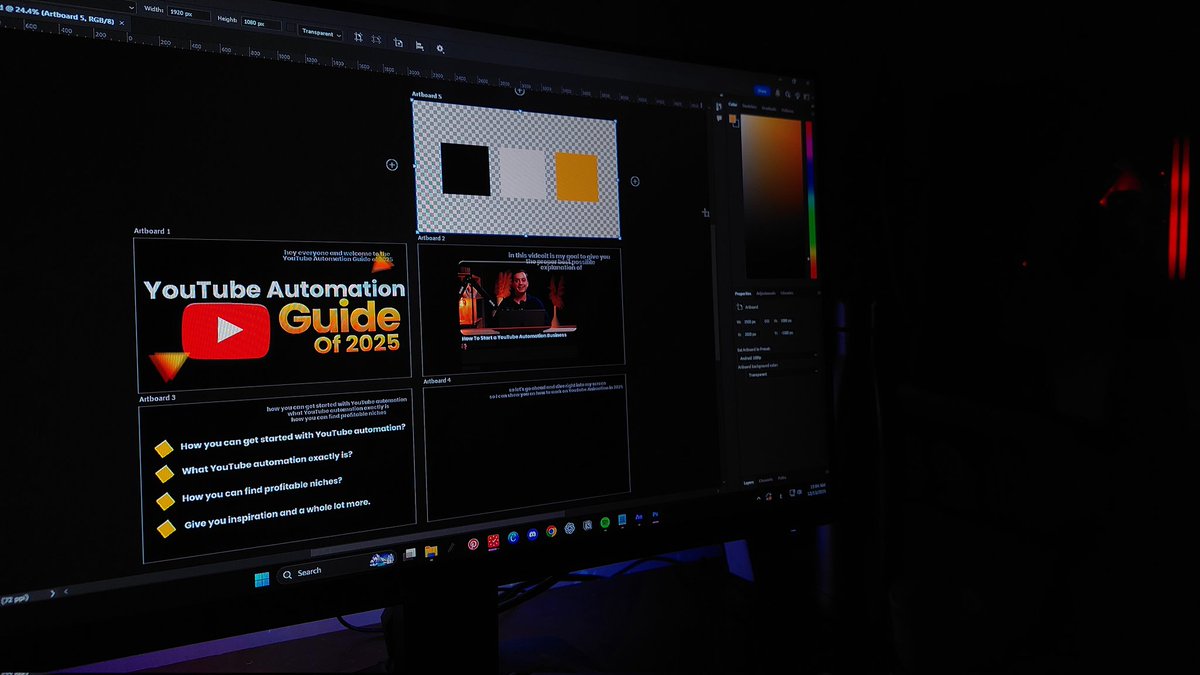Click 'How you can get started with YouTube automation?' text
1200x675 pixels.
pos(293,438)
